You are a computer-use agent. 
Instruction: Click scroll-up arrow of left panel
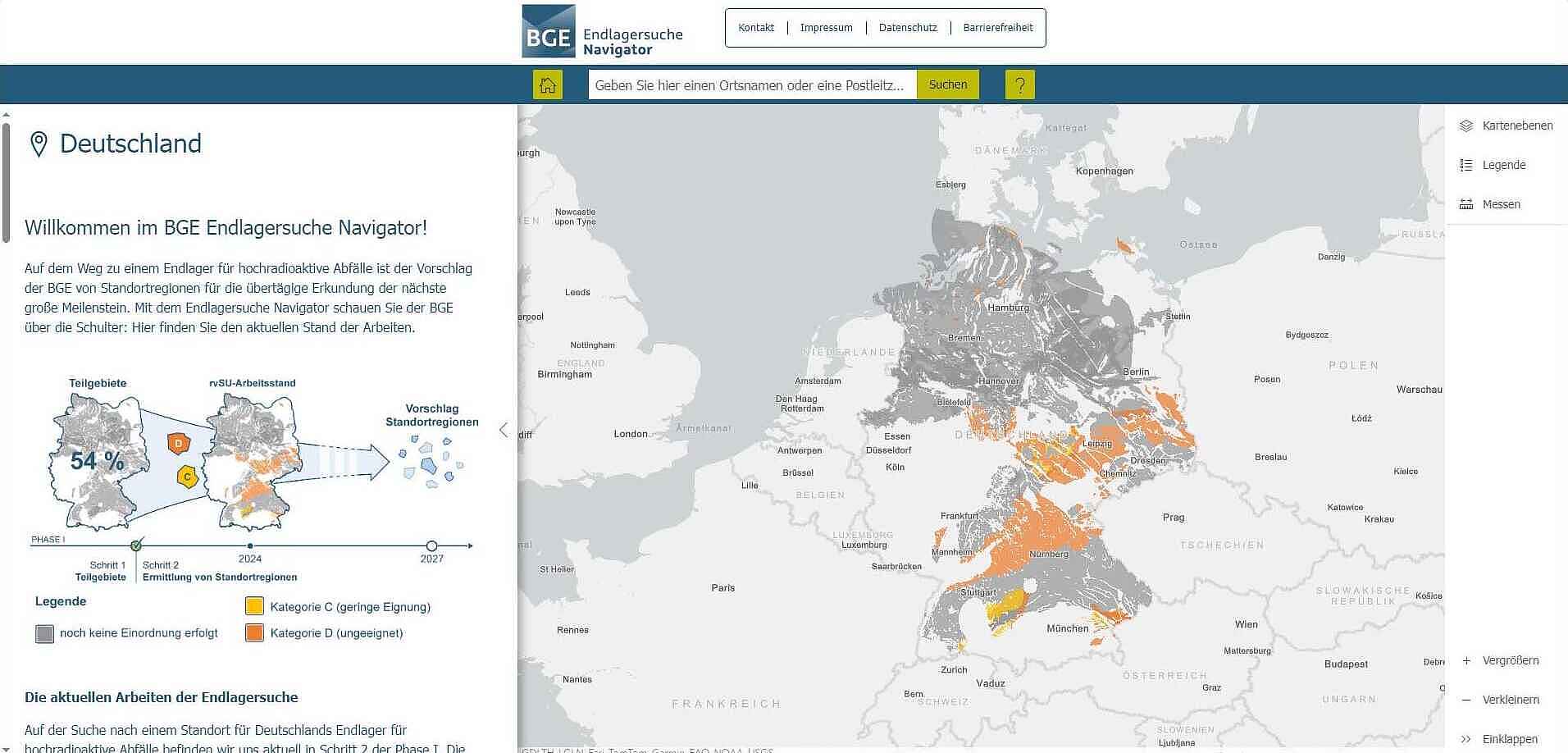tap(6, 115)
